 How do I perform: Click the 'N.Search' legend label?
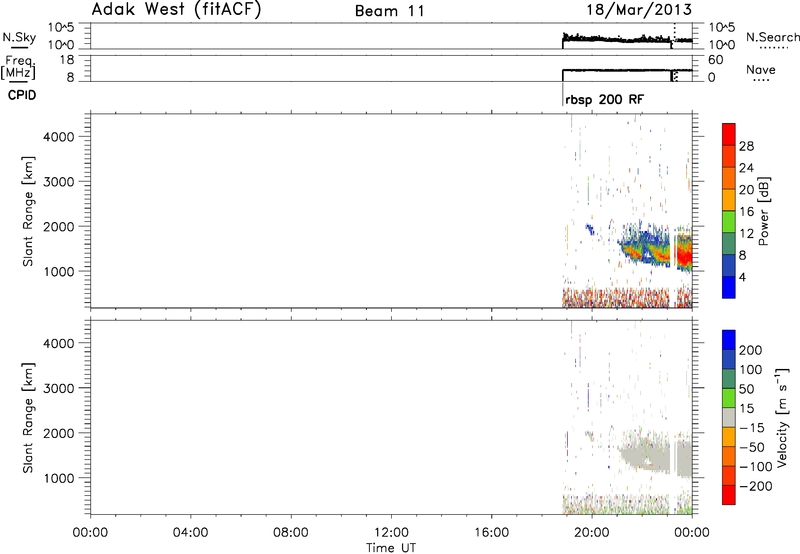(772, 37)
